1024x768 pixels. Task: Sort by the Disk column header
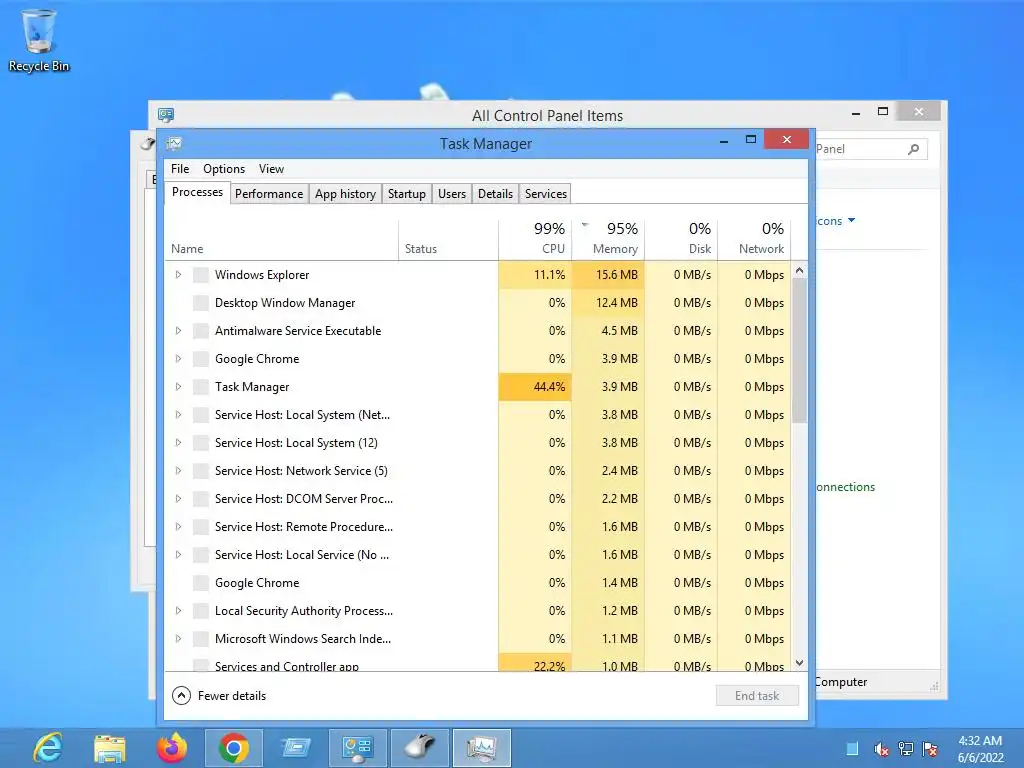681,238
